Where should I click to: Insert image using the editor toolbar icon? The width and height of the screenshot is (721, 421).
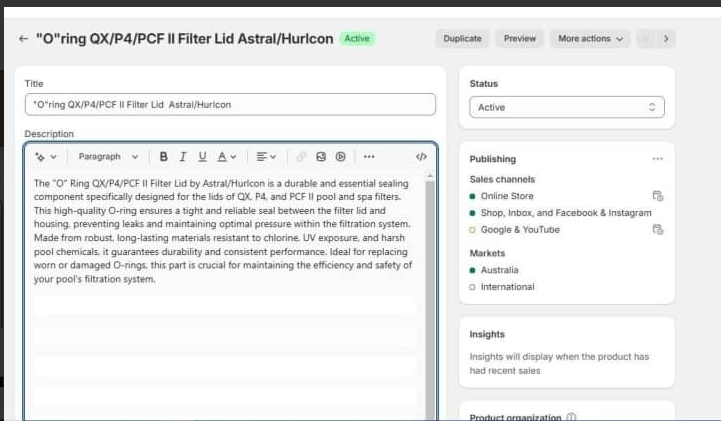pyautogui.click(x=321, y=157)
